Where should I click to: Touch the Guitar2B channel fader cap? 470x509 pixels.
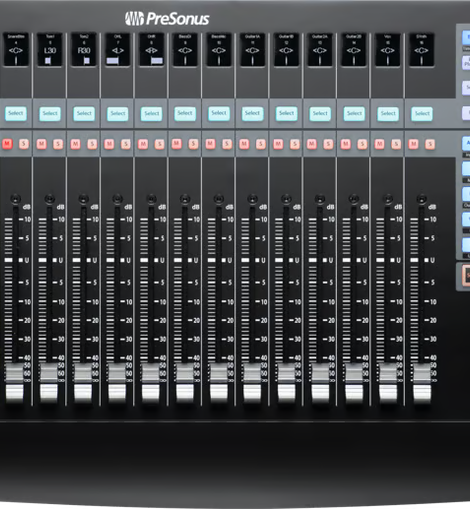pyautogui.click(x=354, y=383)
